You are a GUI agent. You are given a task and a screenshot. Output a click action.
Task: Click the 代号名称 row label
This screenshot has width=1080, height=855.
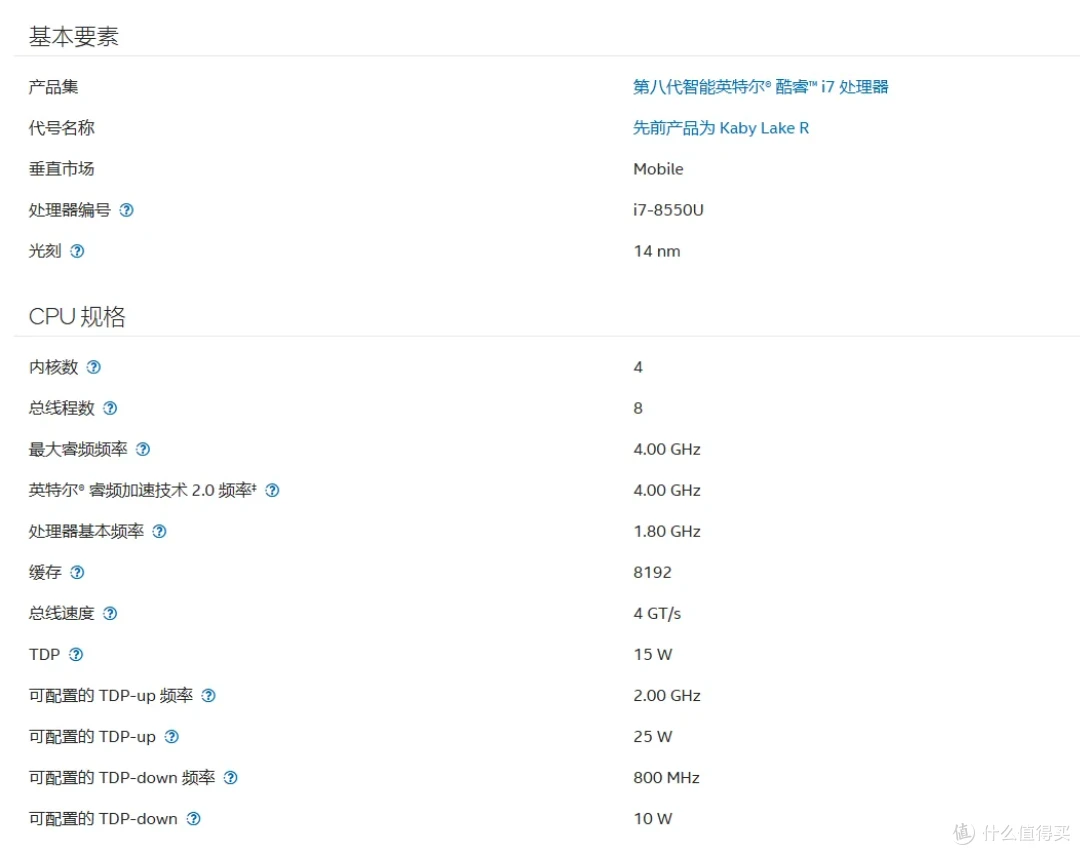(61, 128)
